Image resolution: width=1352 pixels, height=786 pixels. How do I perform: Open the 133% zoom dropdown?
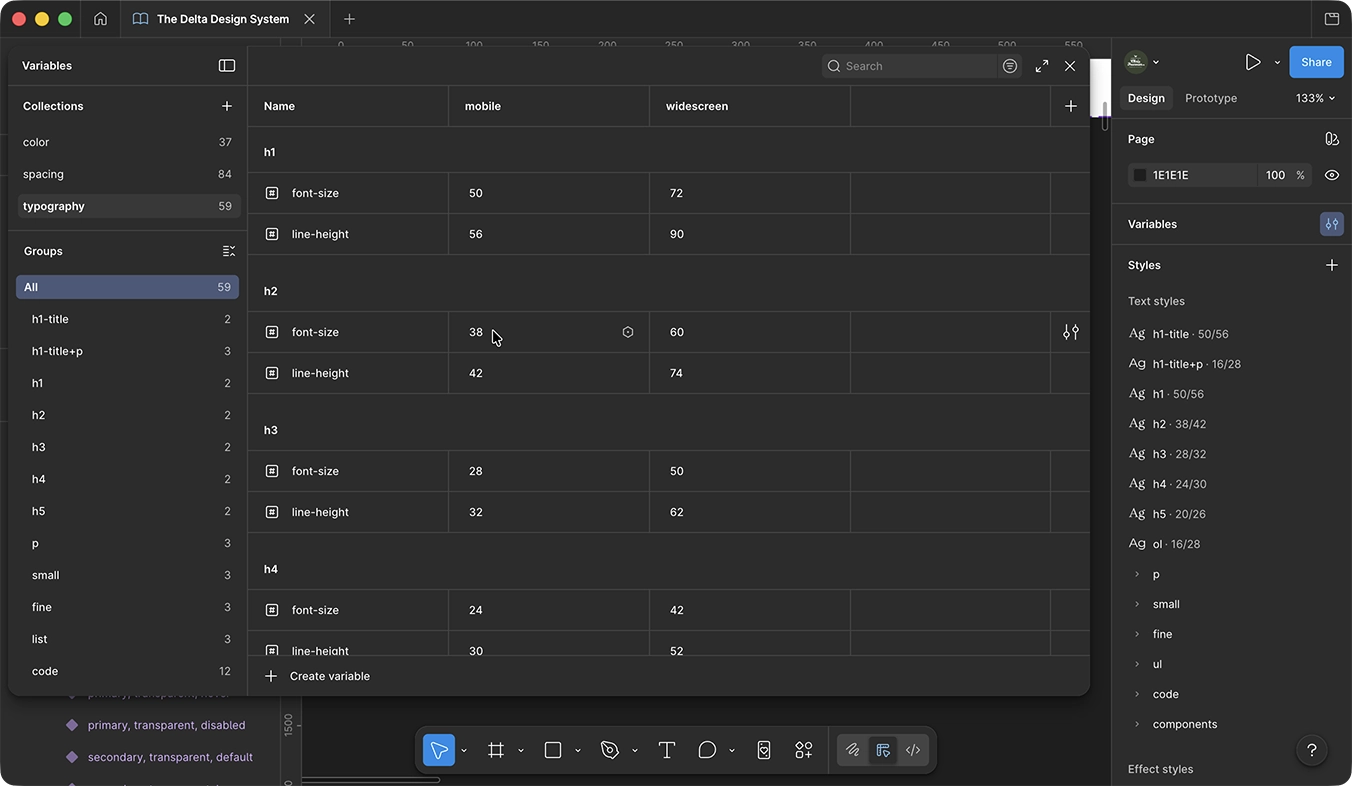(x=1314, y=98)
